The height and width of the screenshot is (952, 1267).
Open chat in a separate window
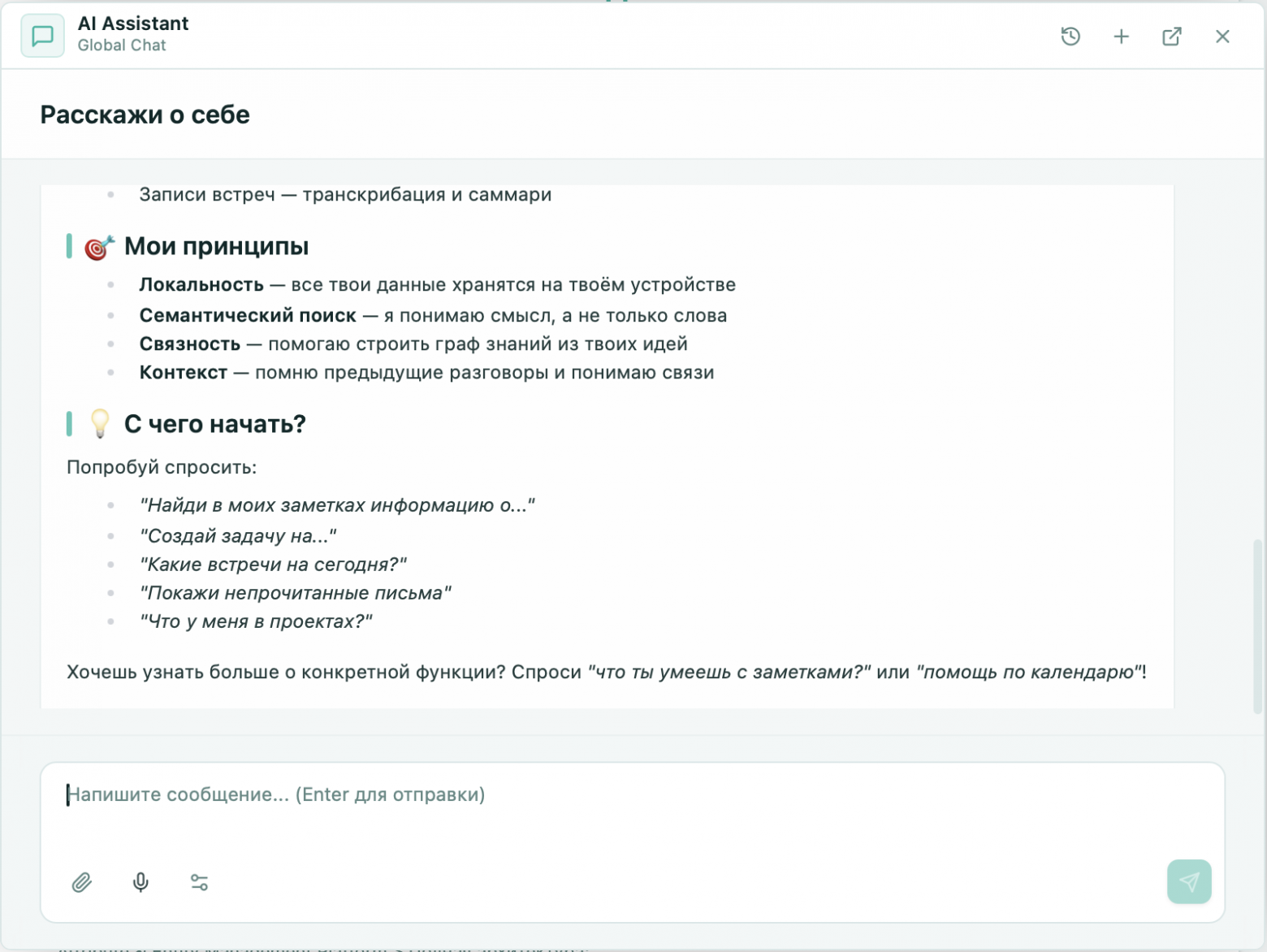[x=1172, y=37]
